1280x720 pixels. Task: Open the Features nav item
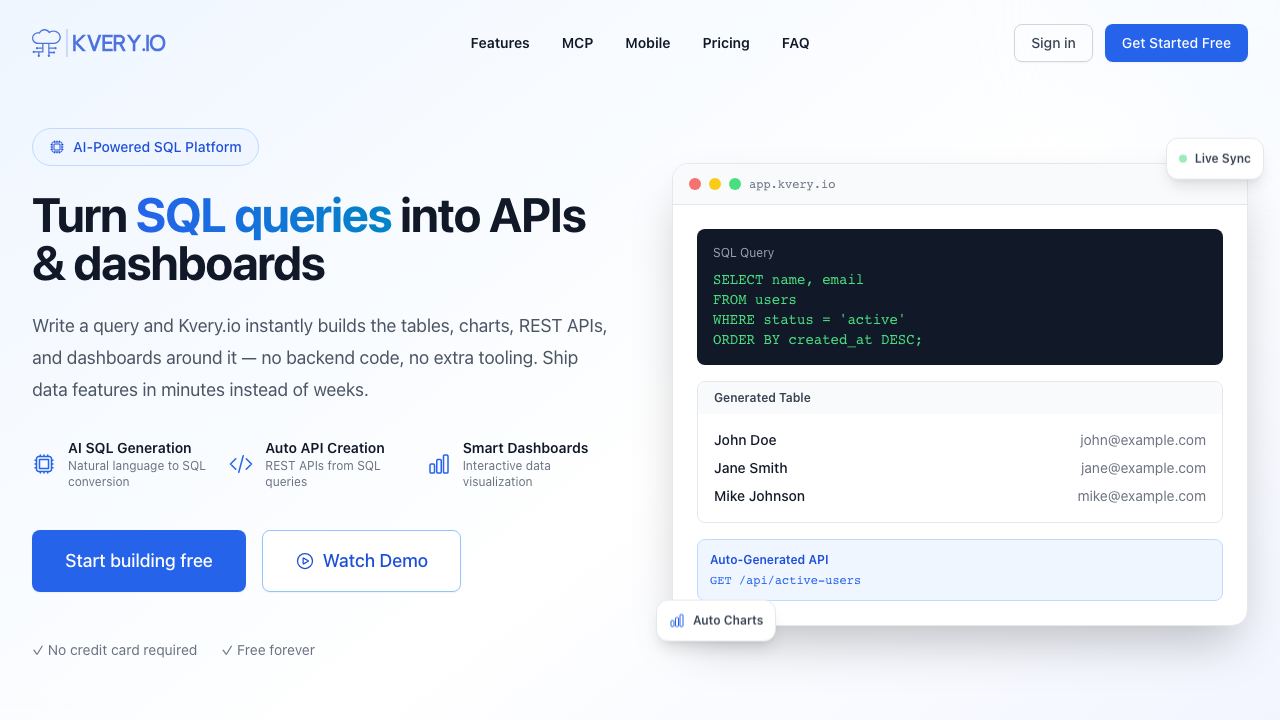tap(500, 43)
